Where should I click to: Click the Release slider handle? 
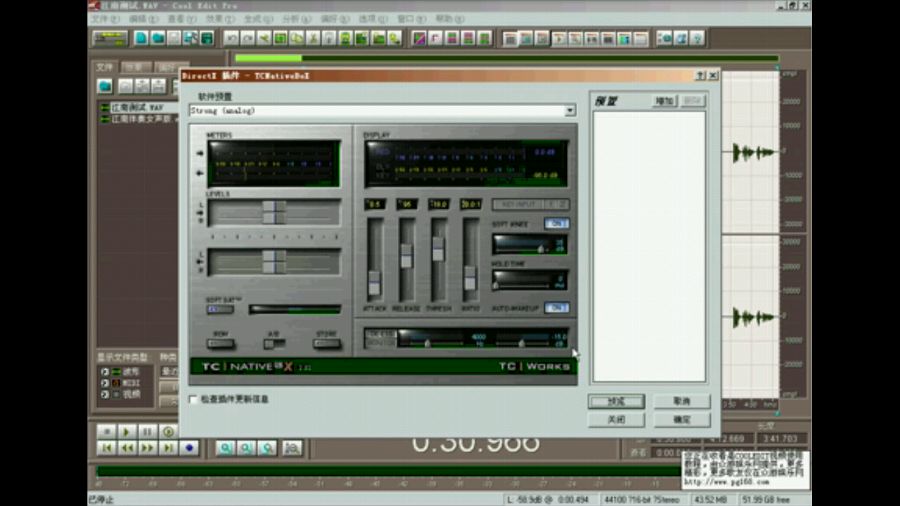406,256
